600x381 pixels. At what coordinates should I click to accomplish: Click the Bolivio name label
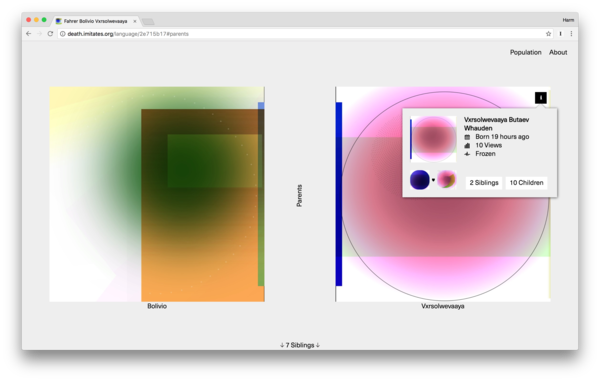[157, 306]
